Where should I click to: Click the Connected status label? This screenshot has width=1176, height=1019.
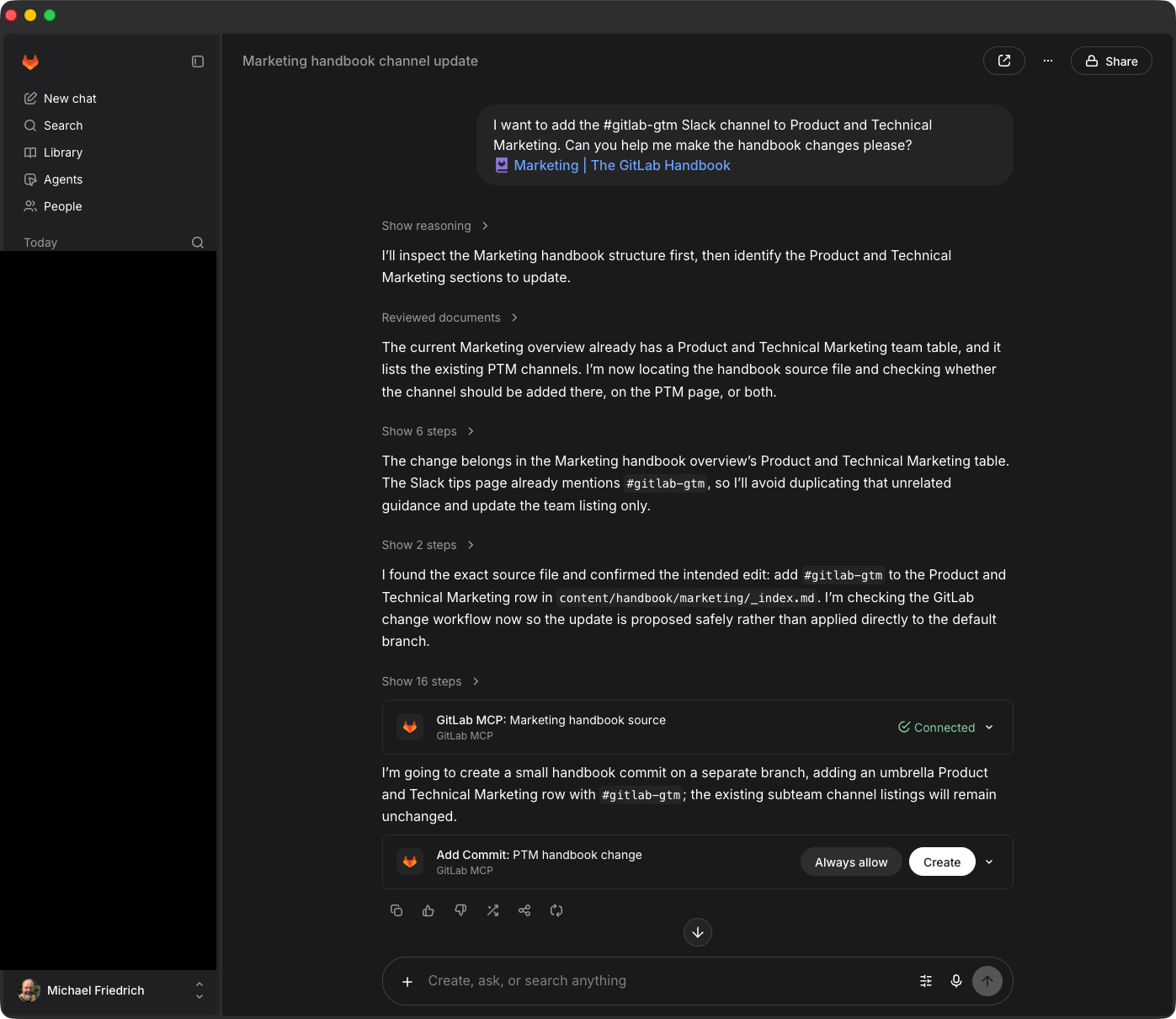click(936, 728)
